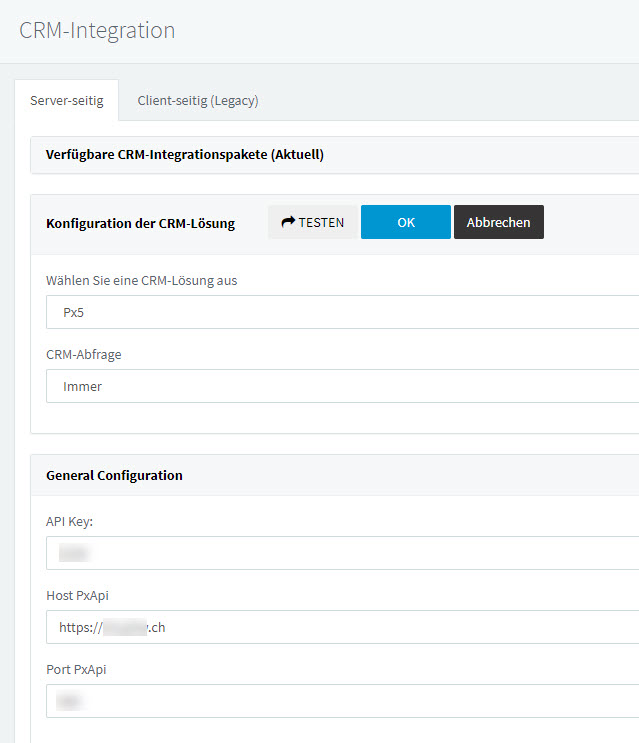Click the CRM-Abfrage field label
The width and height of the screenshot is (639, 743).
click(83, 354)
